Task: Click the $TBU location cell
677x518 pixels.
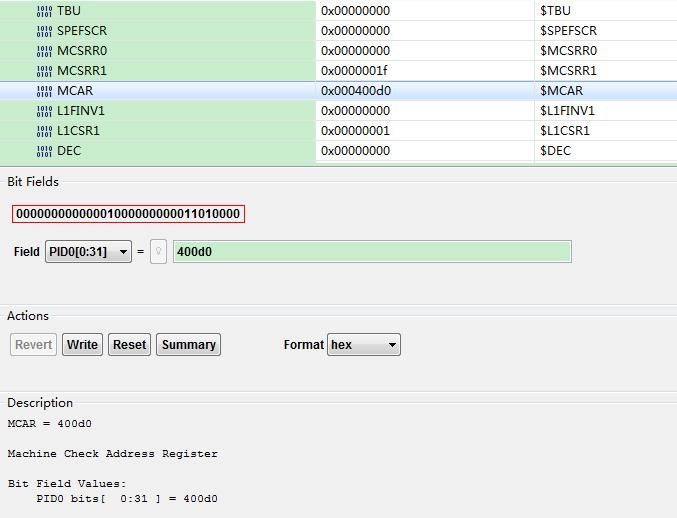Action: 555,11
